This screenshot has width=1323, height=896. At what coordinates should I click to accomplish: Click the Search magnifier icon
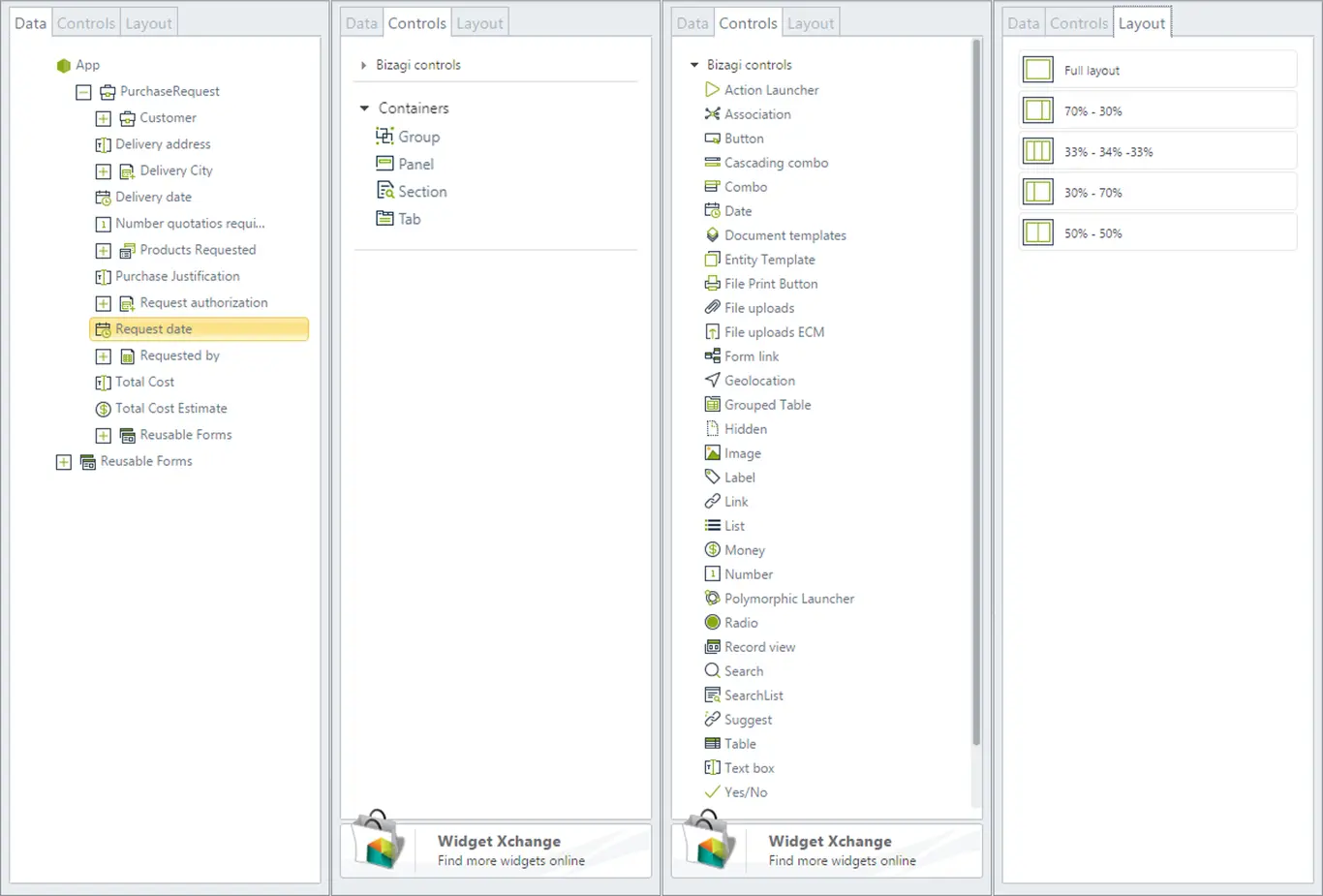pos(713,671)
